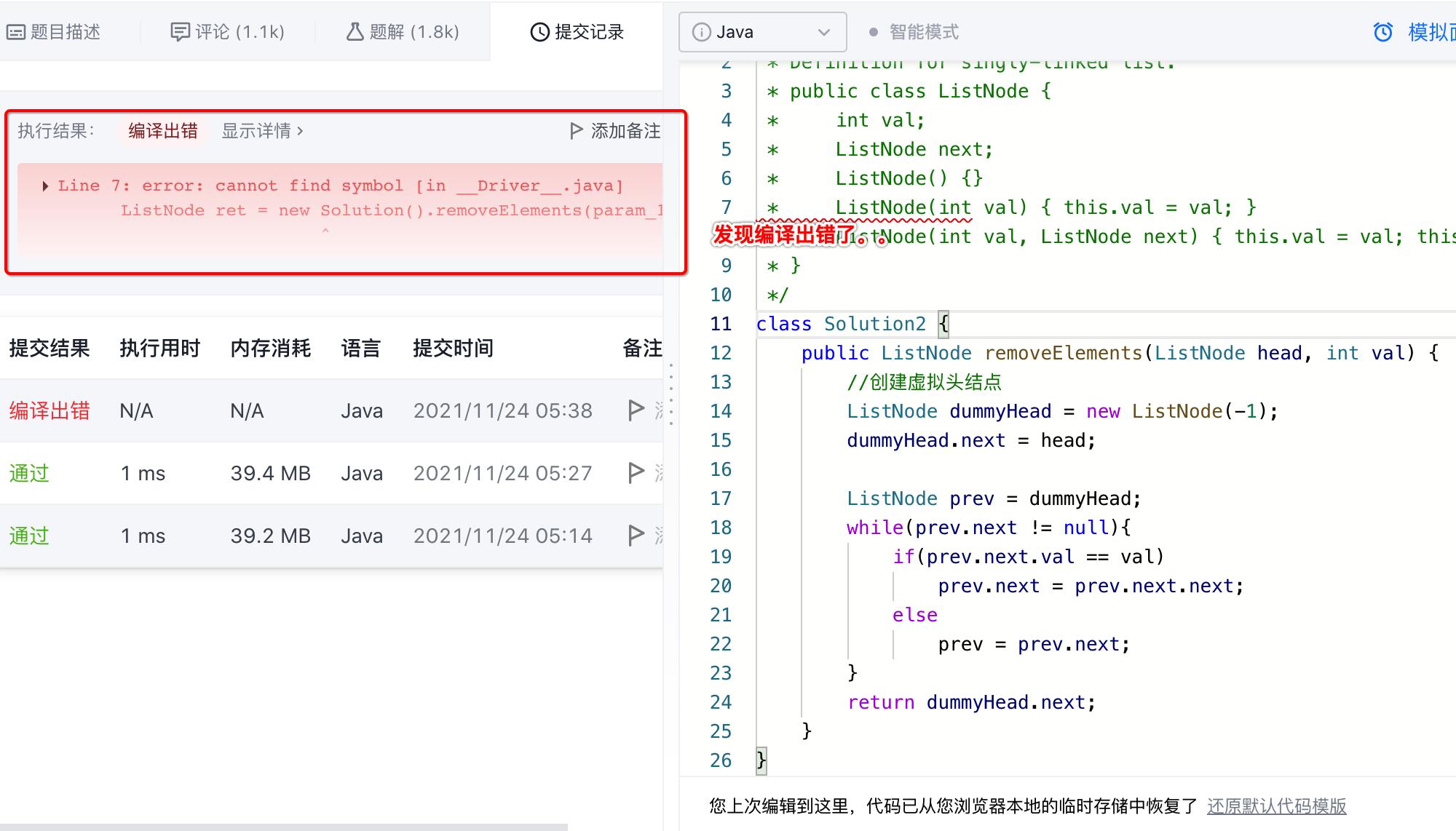Open the 05:14 通过 submission
Screen dimensions: 1456x831
coord(29,536)
